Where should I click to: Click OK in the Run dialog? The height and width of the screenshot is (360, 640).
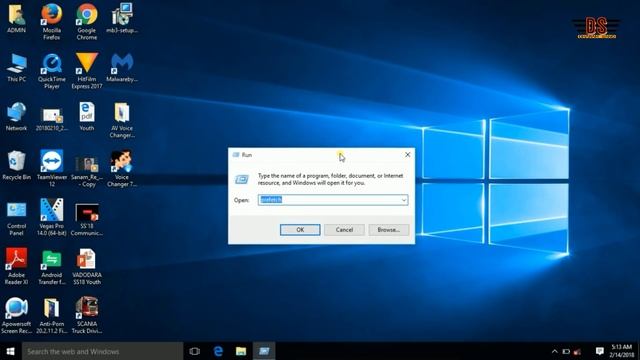300,230
